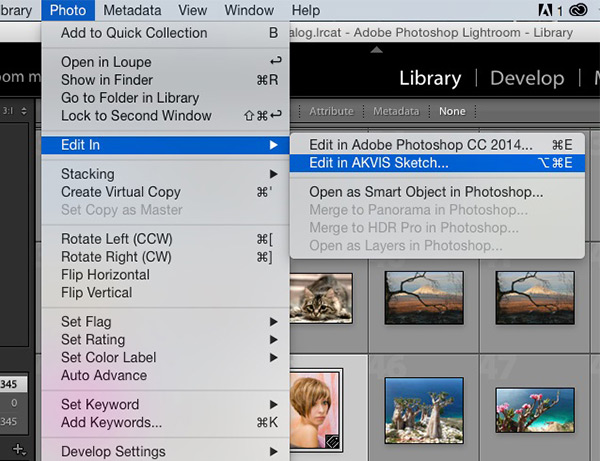
Task: Click the plus icon in left panel
Action: coord(18,449)
